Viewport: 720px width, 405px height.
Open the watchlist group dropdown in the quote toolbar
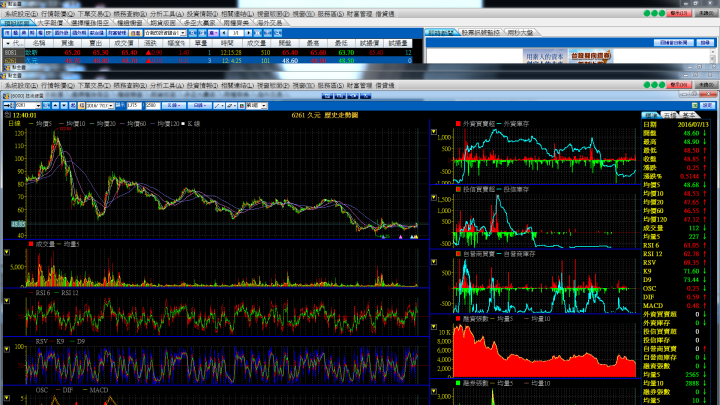(183, 33)
